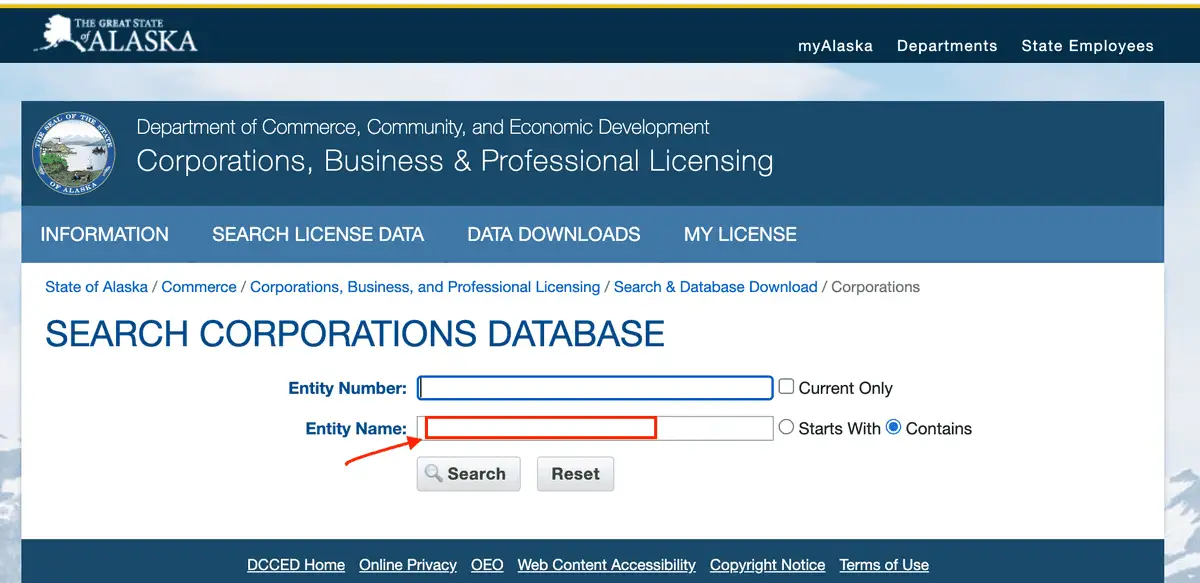Click the Department of Commerce header text
This screenshot has height=583, width=1200.
click(x=423, y=127)
